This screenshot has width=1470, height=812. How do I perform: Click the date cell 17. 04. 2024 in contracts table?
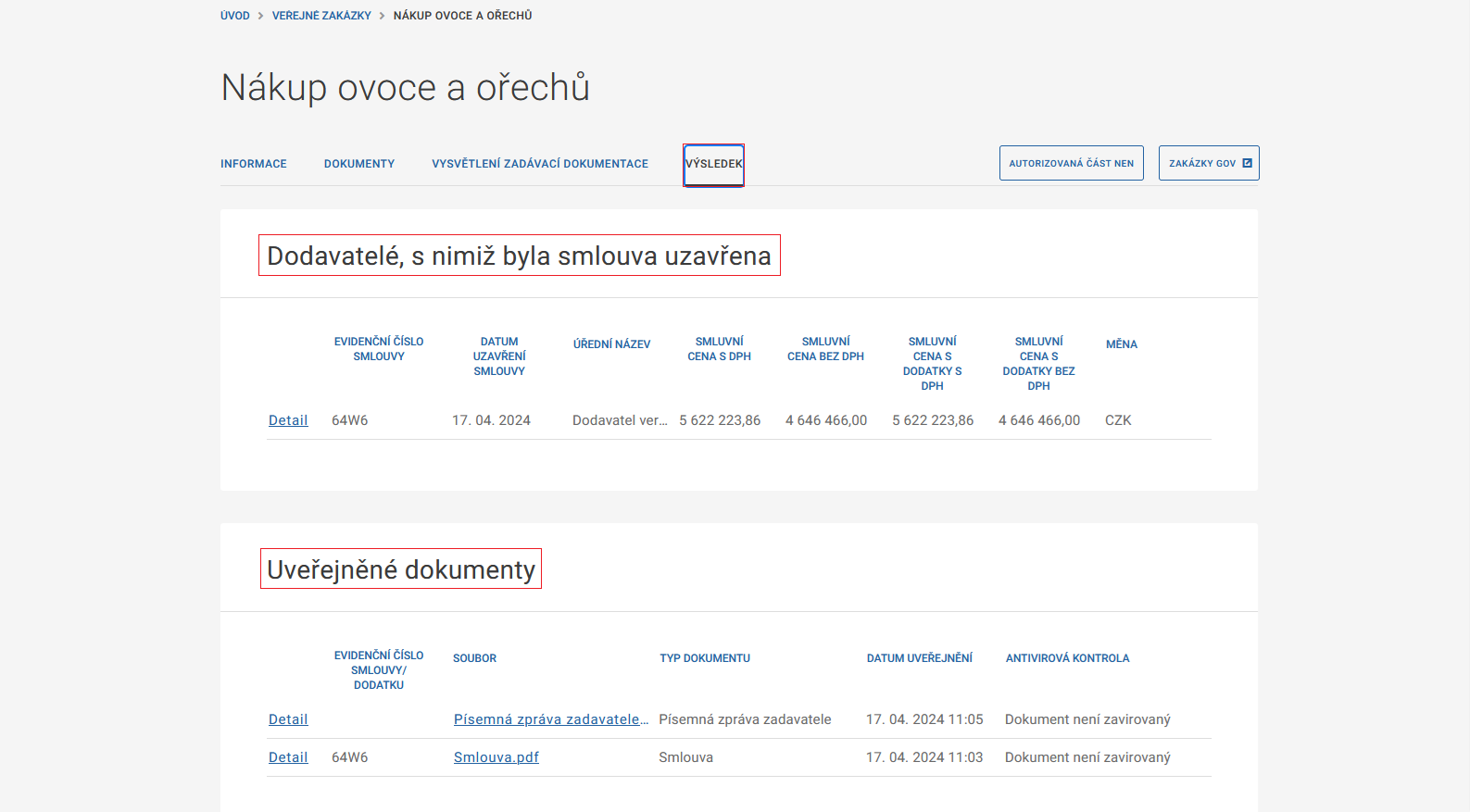pyautogui.click(x=491, y=420)
